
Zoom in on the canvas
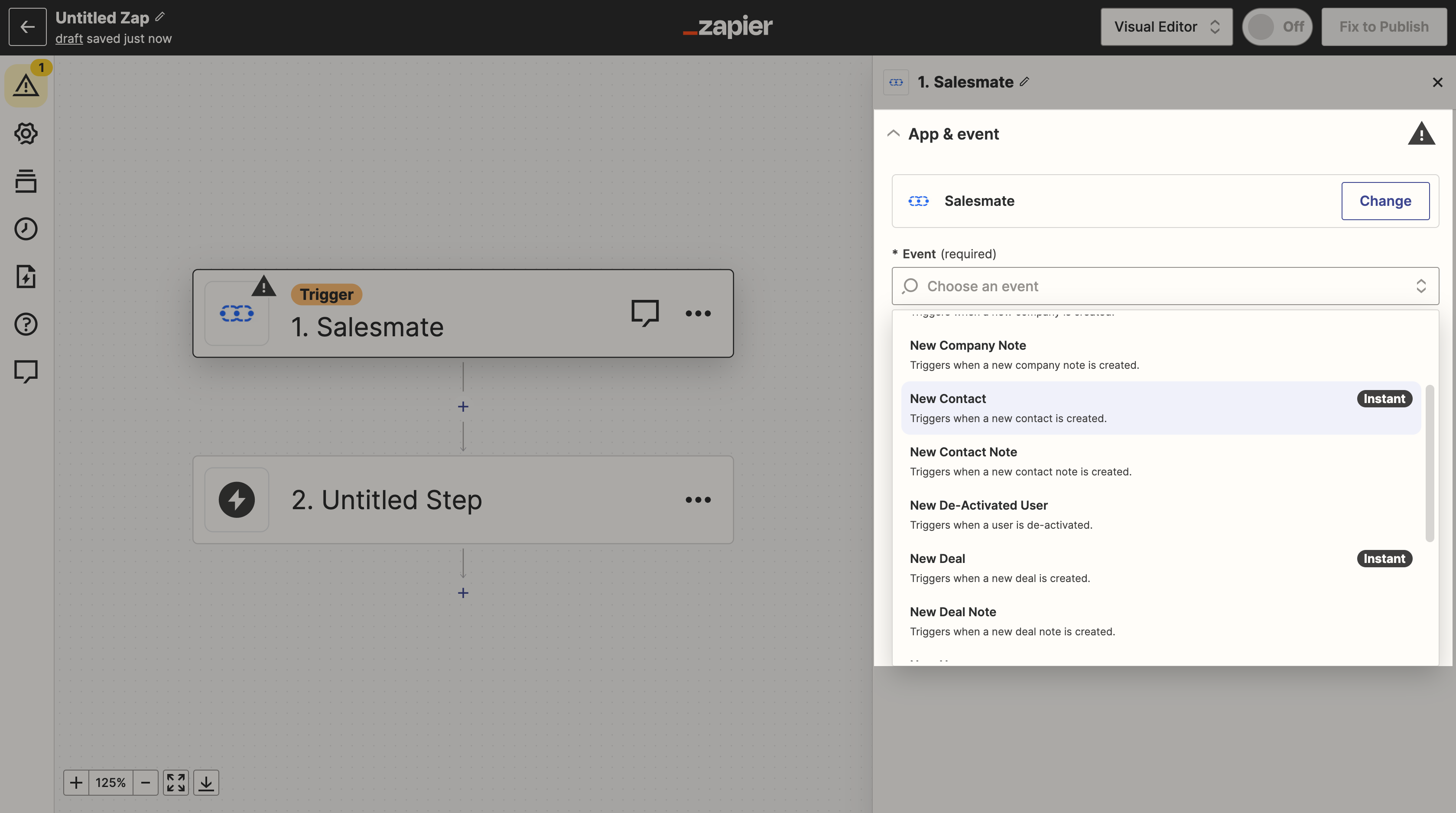[76, 783]
